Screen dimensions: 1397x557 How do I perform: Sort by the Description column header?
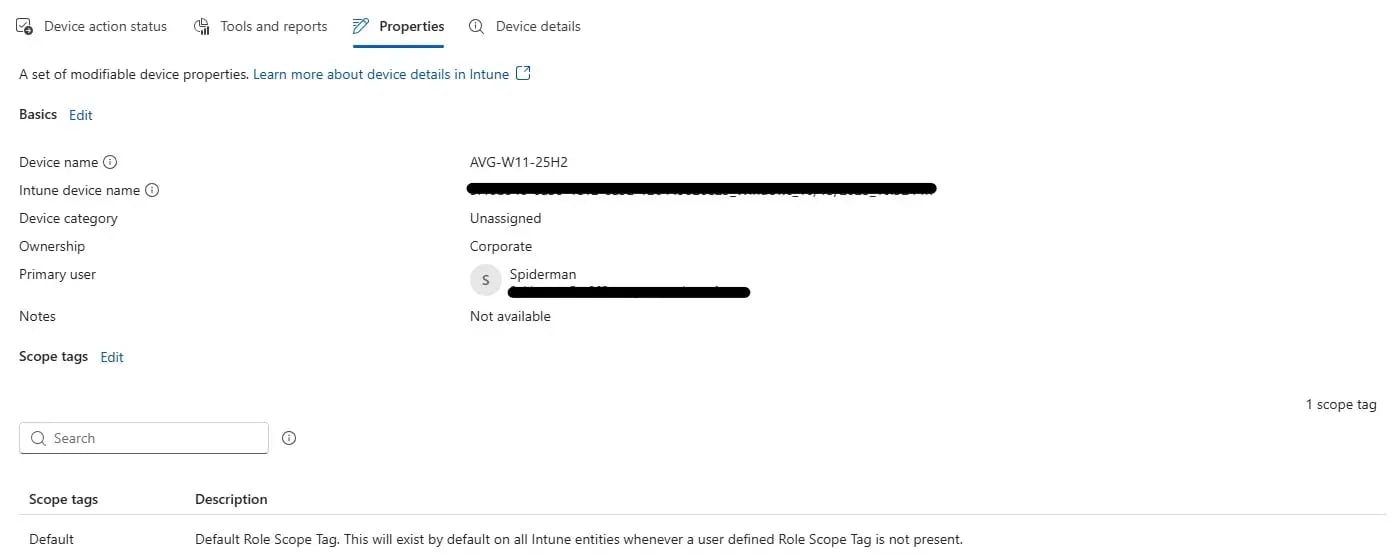pyautogui.click(x=231, y=499)
